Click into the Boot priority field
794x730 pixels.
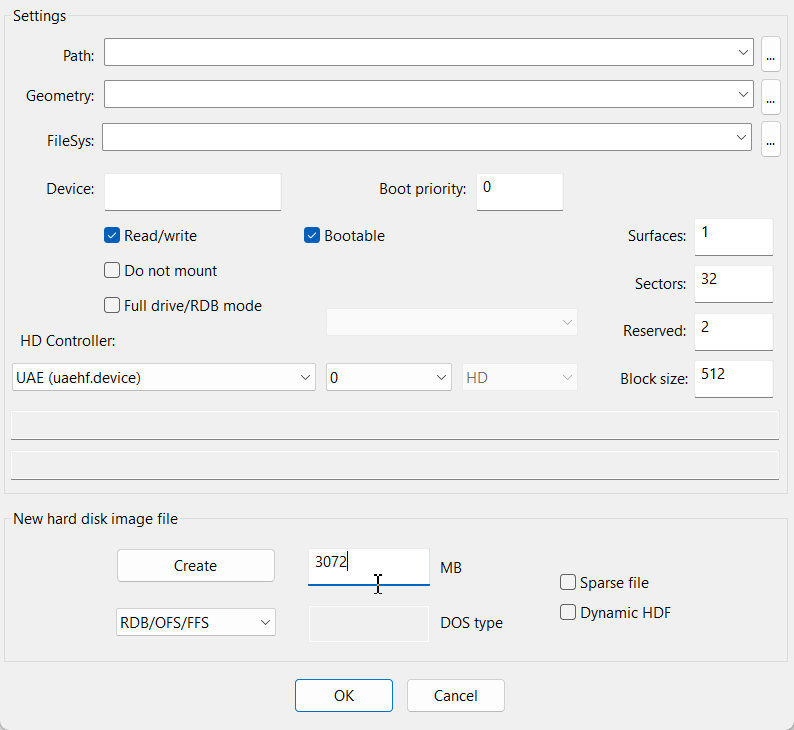click(x=520, y=192)
